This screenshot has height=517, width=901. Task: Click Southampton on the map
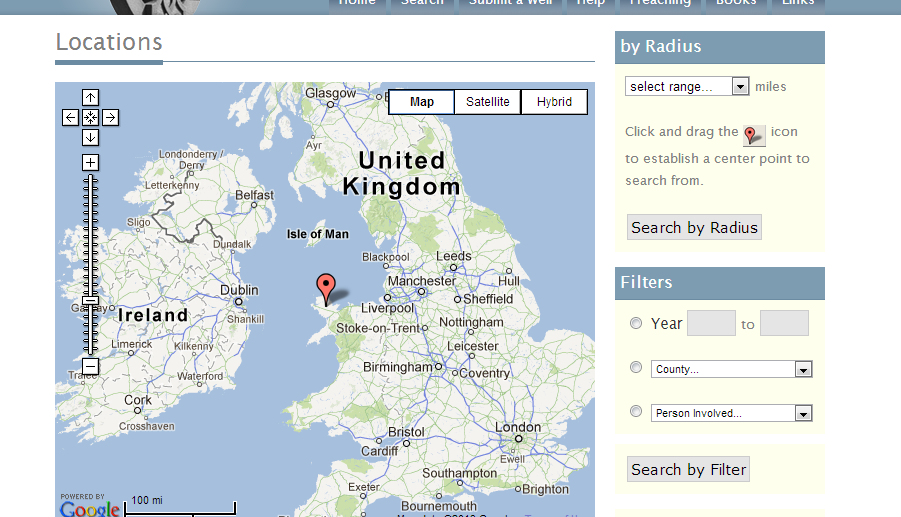460,473
